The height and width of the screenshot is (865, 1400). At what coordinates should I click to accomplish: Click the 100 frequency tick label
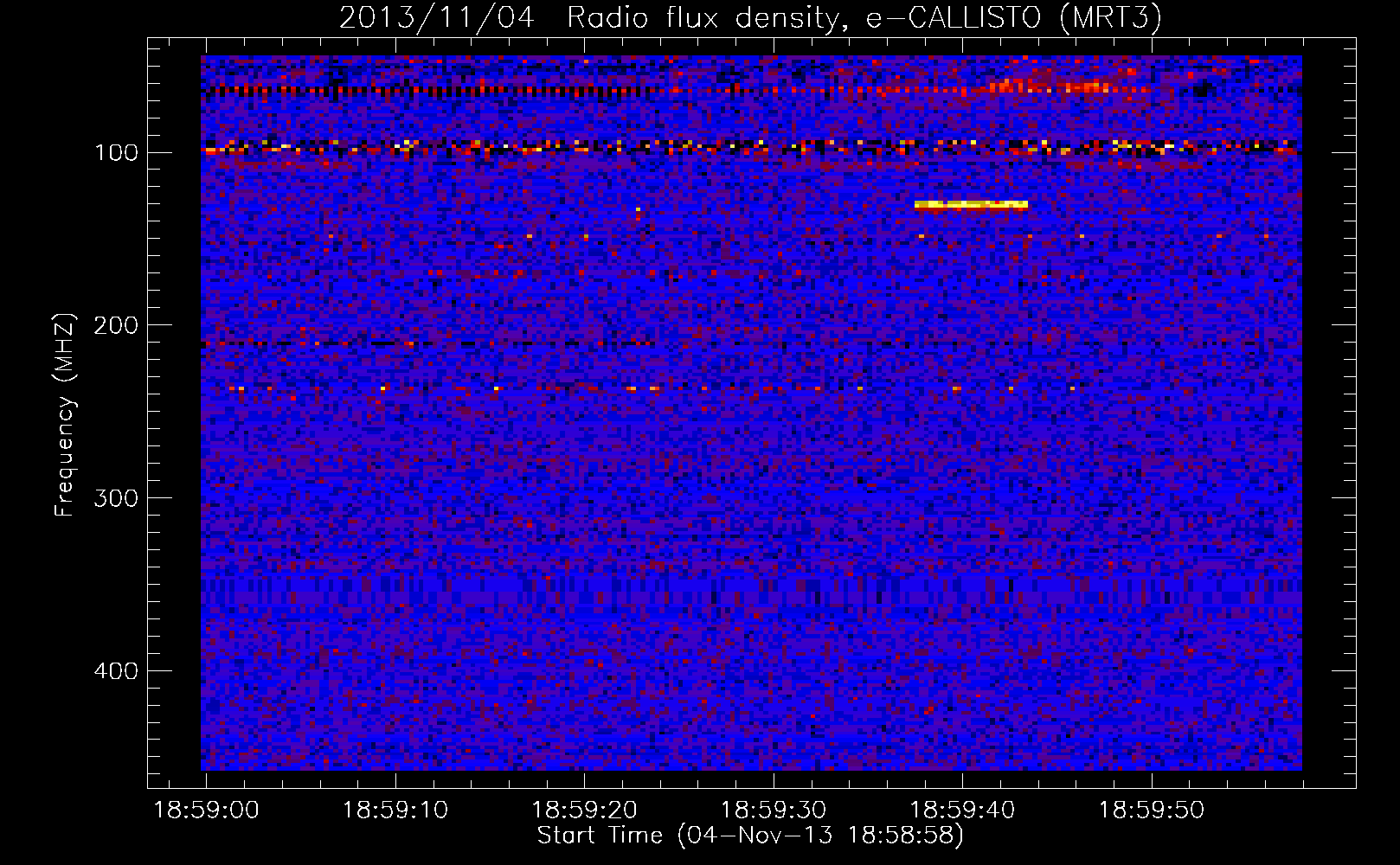(116, 153)
